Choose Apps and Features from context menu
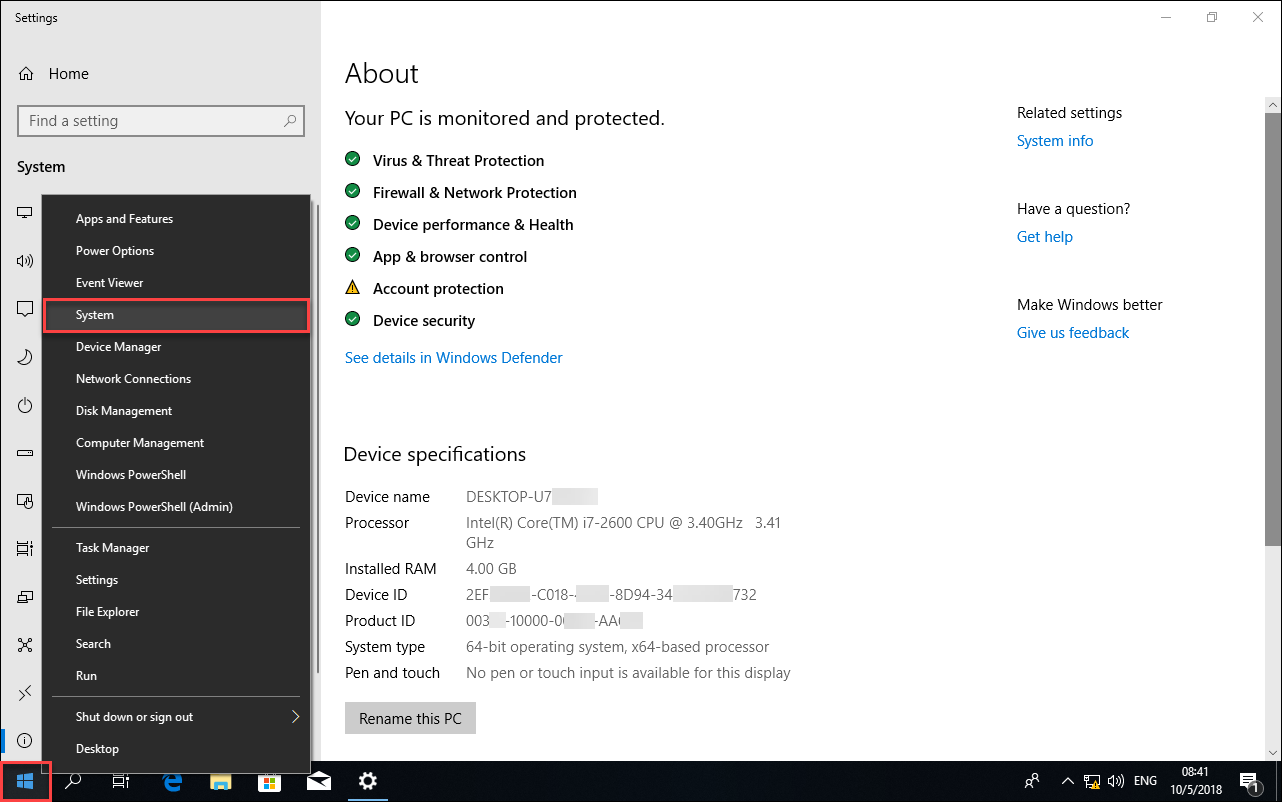The image size is (1282, 802). (x=176, y=219)
